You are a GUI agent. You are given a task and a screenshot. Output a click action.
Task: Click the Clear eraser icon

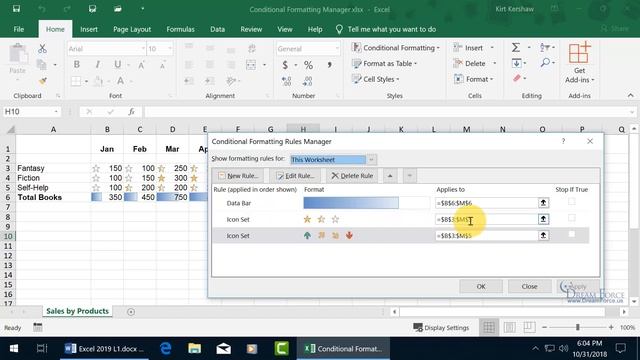[x=517, y=78]
